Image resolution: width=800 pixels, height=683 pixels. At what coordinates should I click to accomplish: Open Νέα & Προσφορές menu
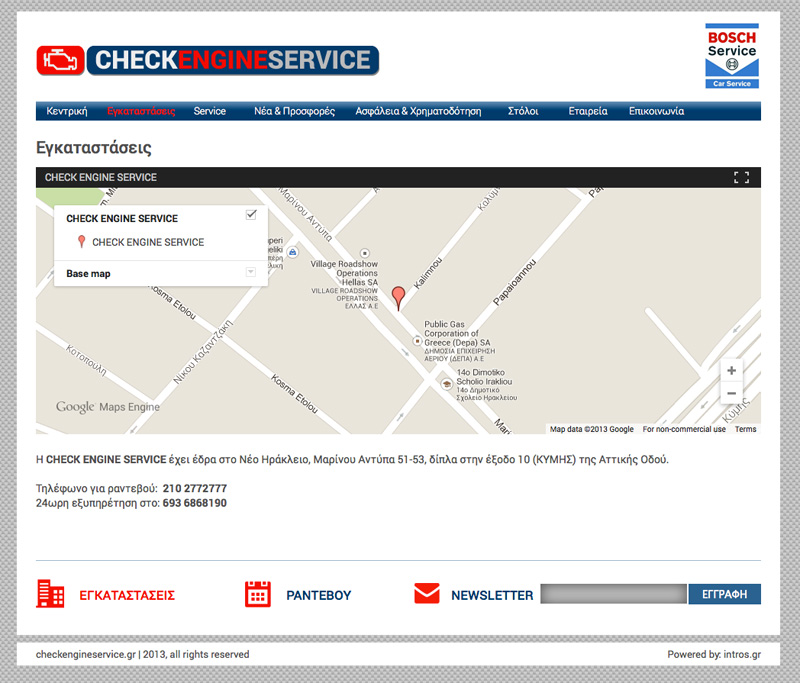pos(294,111)
